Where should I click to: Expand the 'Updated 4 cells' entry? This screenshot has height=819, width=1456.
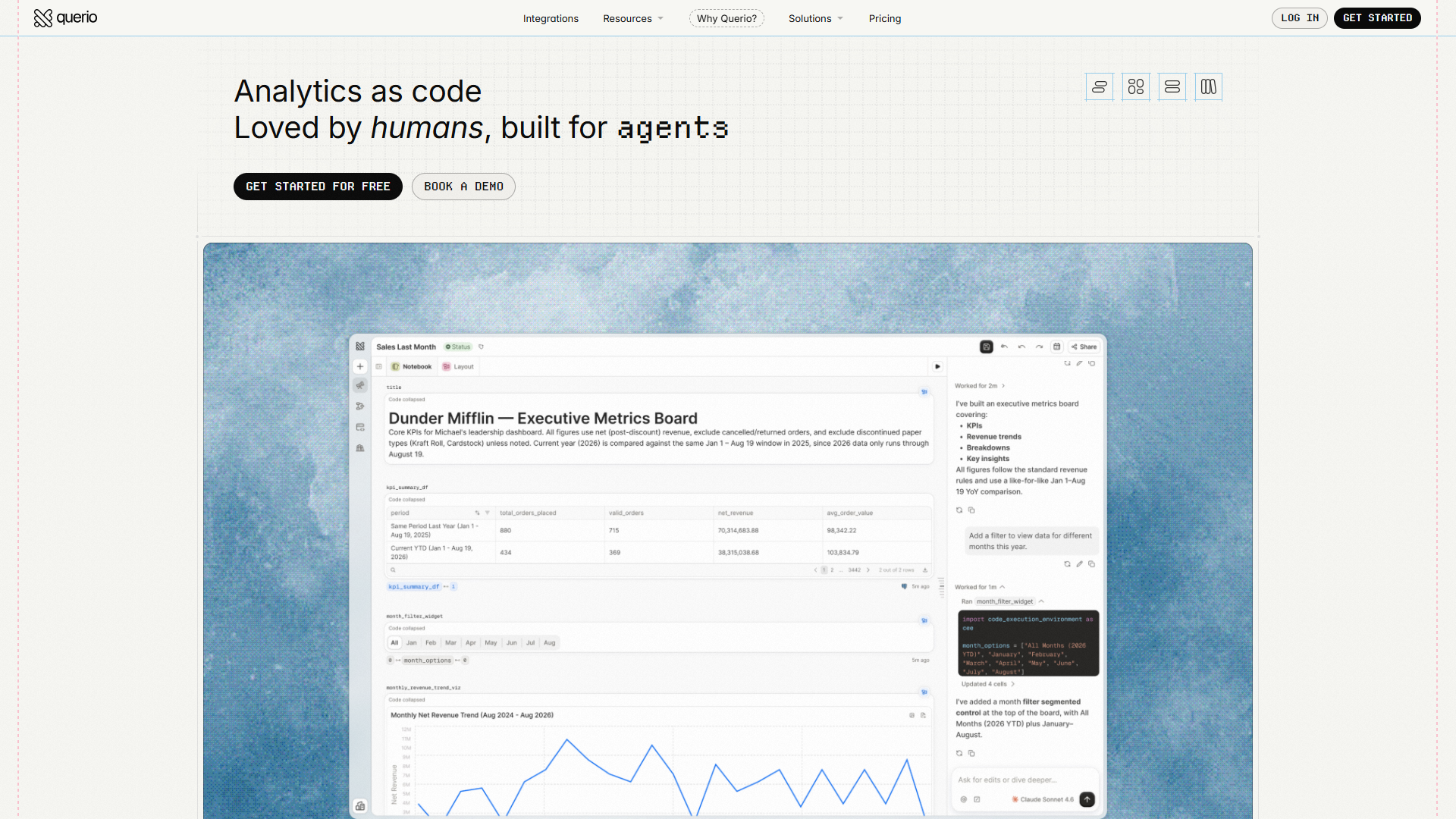pyautogui.click(x=987, y=684)
